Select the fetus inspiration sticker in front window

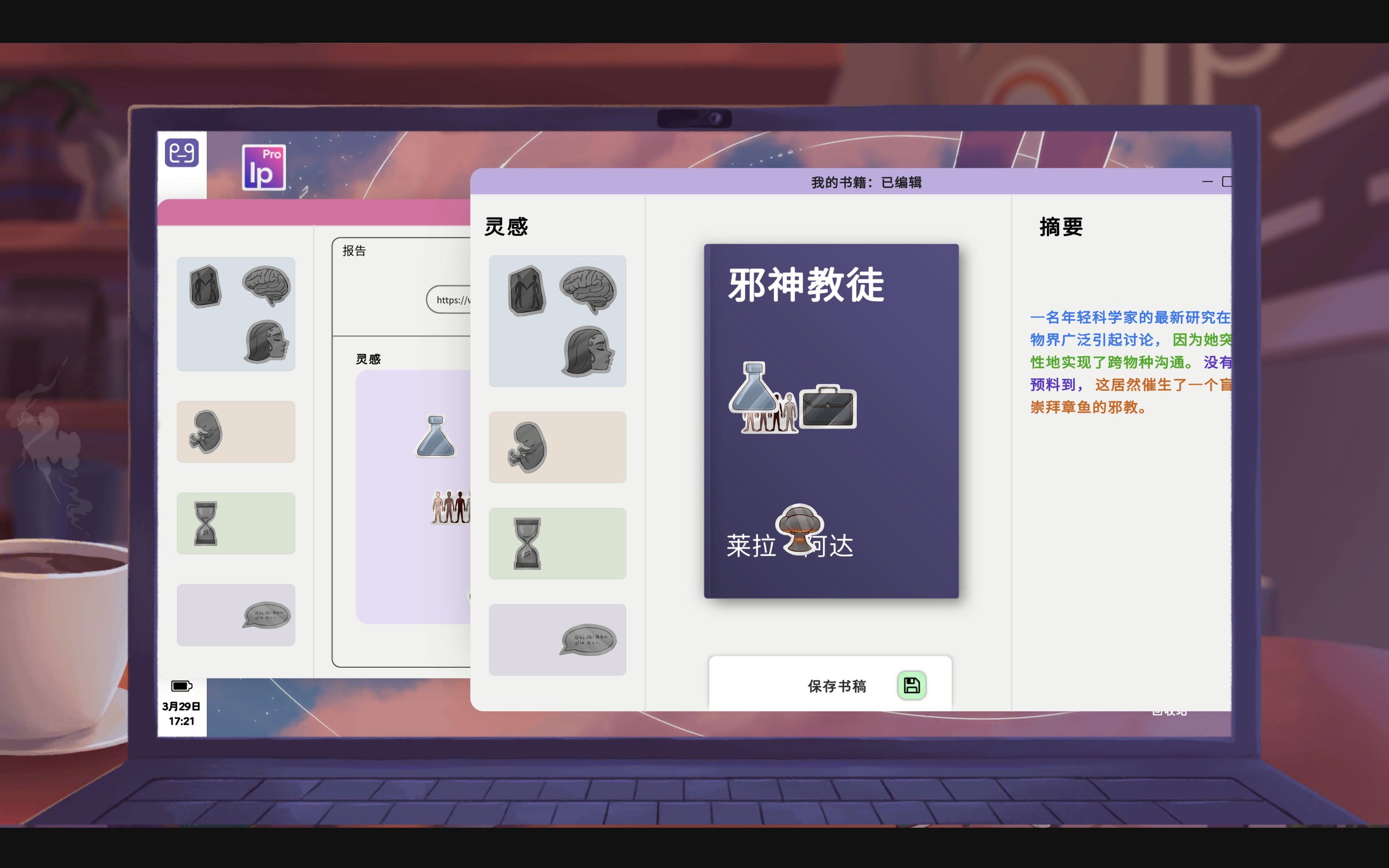click(527, 447)
